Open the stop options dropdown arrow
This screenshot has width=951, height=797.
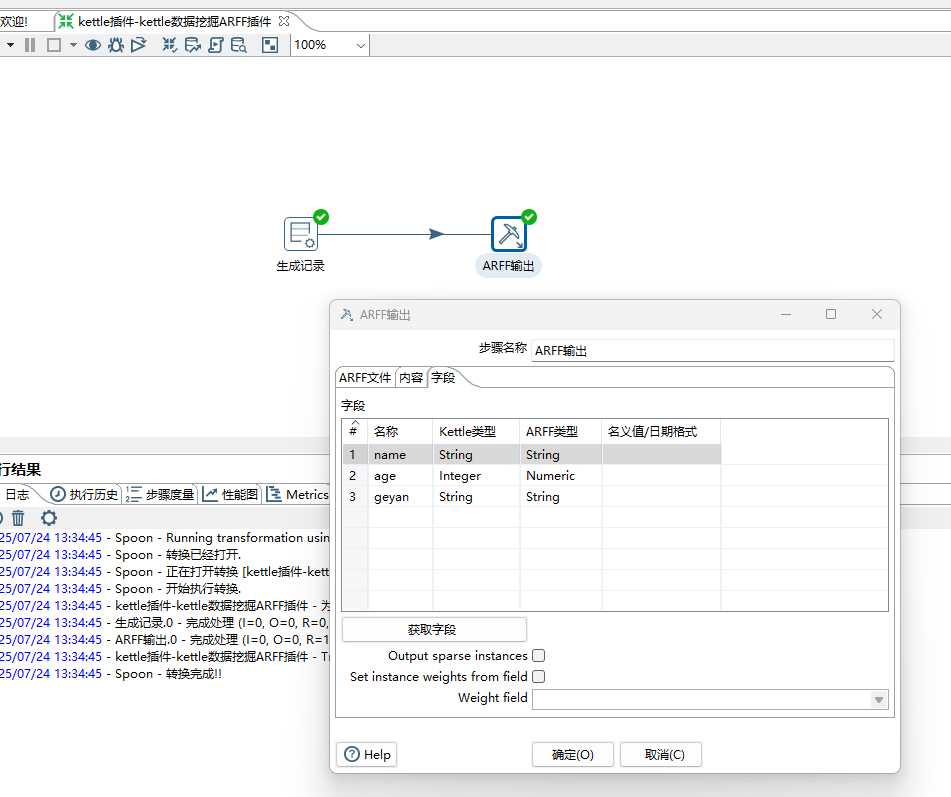tap(73, 45)
